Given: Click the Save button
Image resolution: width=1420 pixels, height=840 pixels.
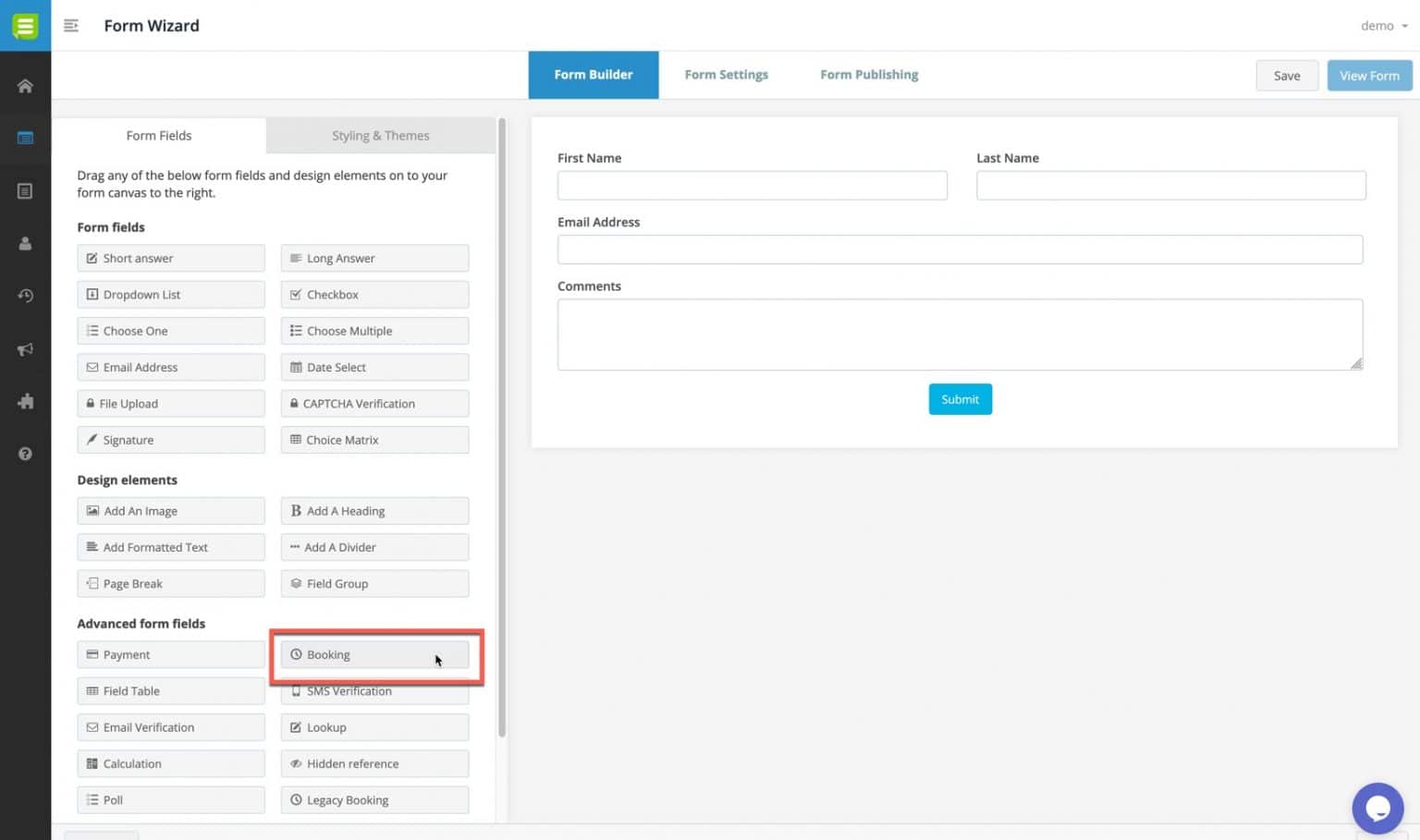Looking at the screenshot, I should (x=1287, y=75).
